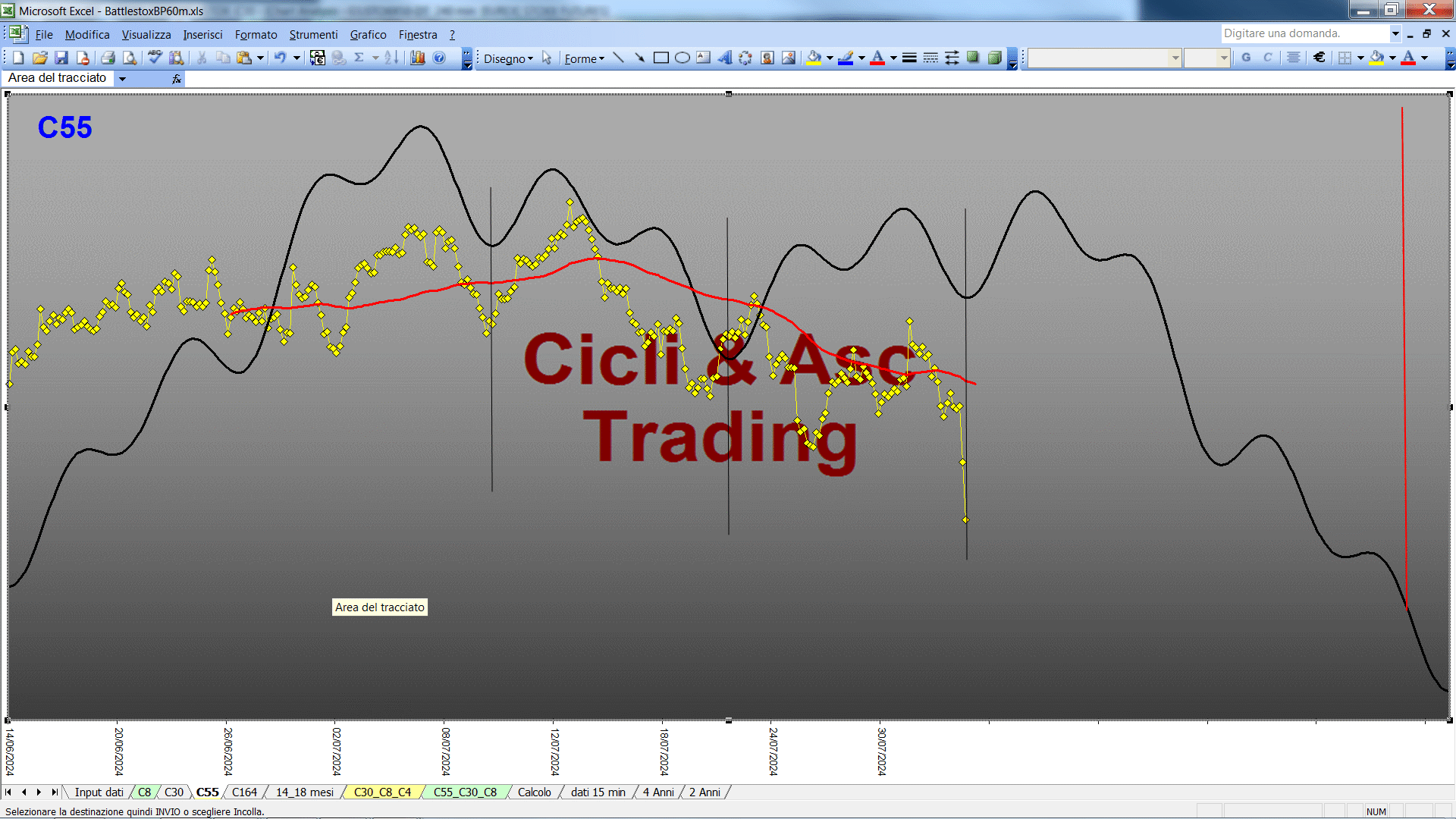Click the Euro currency style icon
Image resolution: width=1456 pixels, height=819 pixels.
click(x=1319, y=58)
